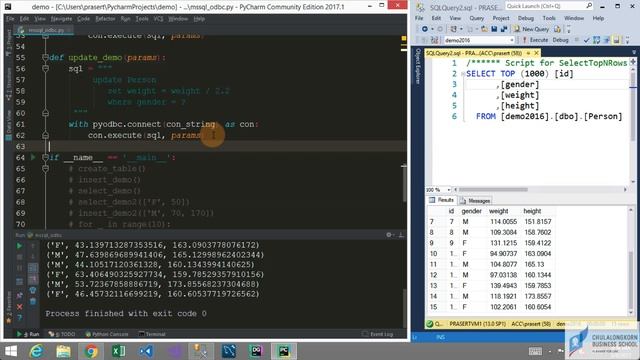Click the gender column header in results
The height and width of the screenshot is (360, 640).
471,211
